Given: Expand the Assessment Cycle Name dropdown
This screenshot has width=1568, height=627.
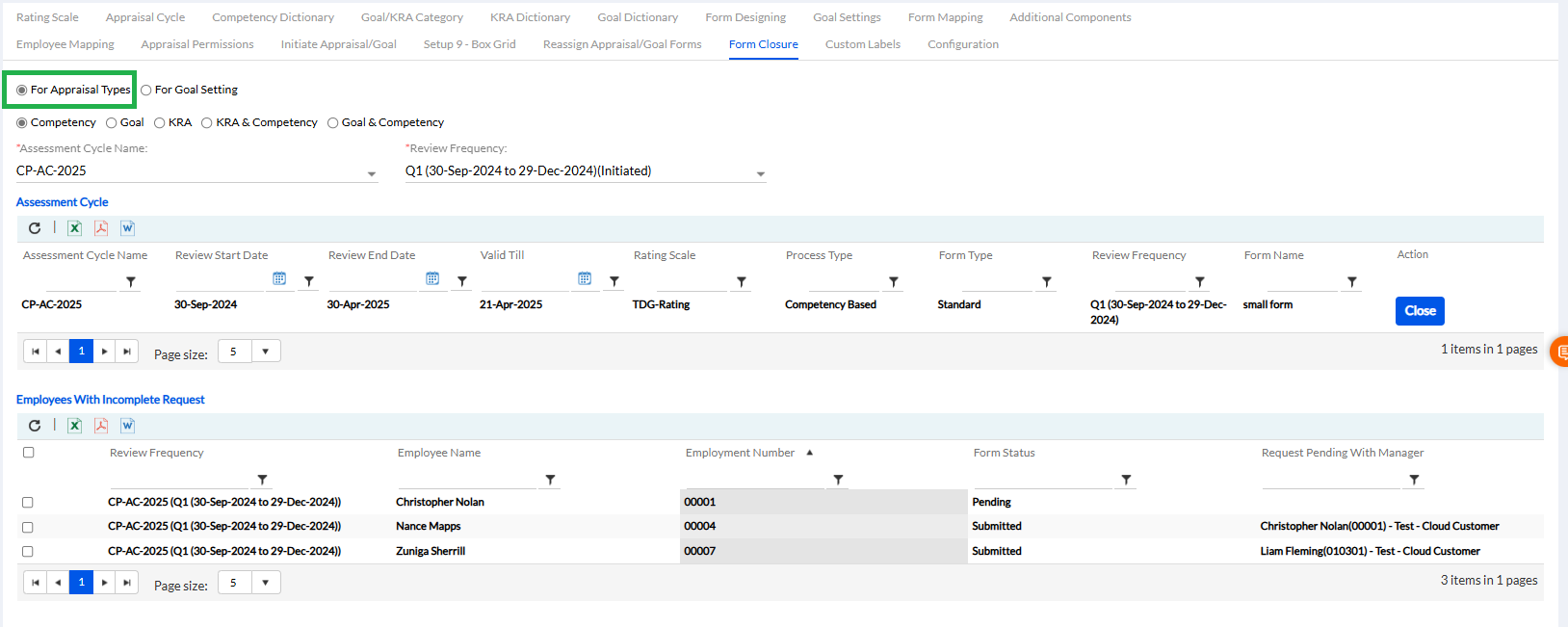Looking at the screenshot, I should click(x=372, y=173).
